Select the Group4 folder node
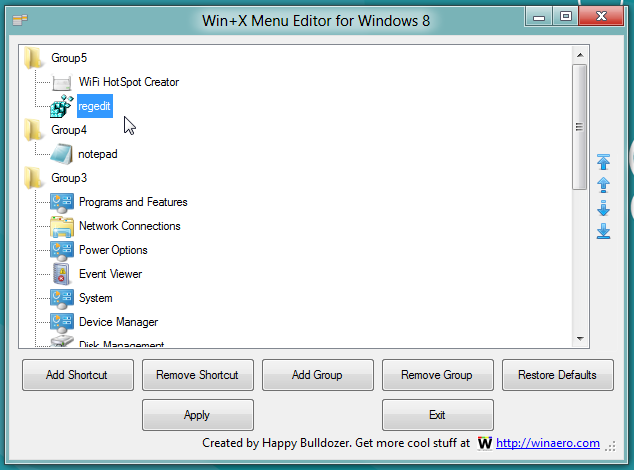 [68, 130]
